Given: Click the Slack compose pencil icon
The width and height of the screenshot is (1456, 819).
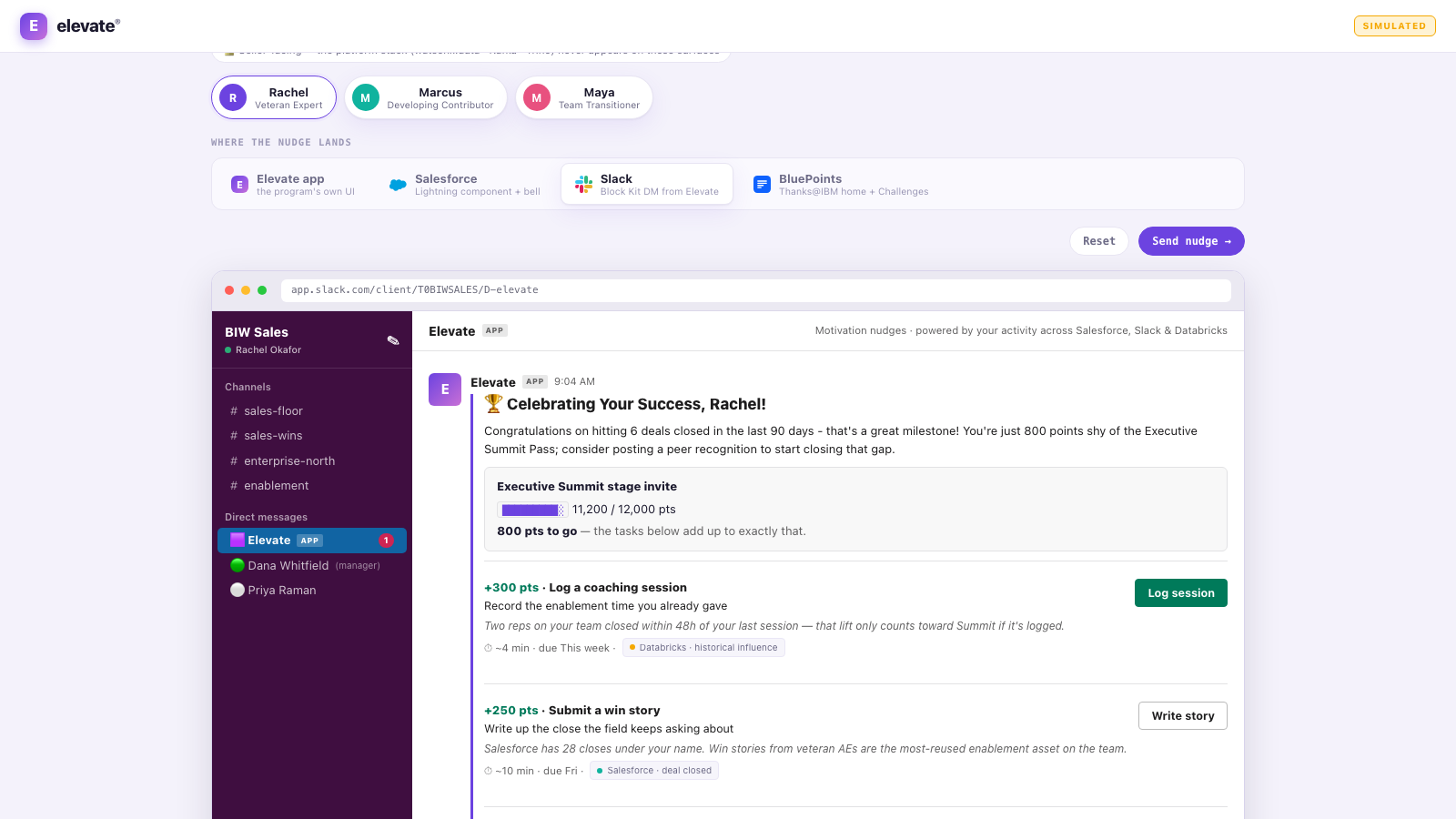Looking at the screenshot, I should point(393,340).
